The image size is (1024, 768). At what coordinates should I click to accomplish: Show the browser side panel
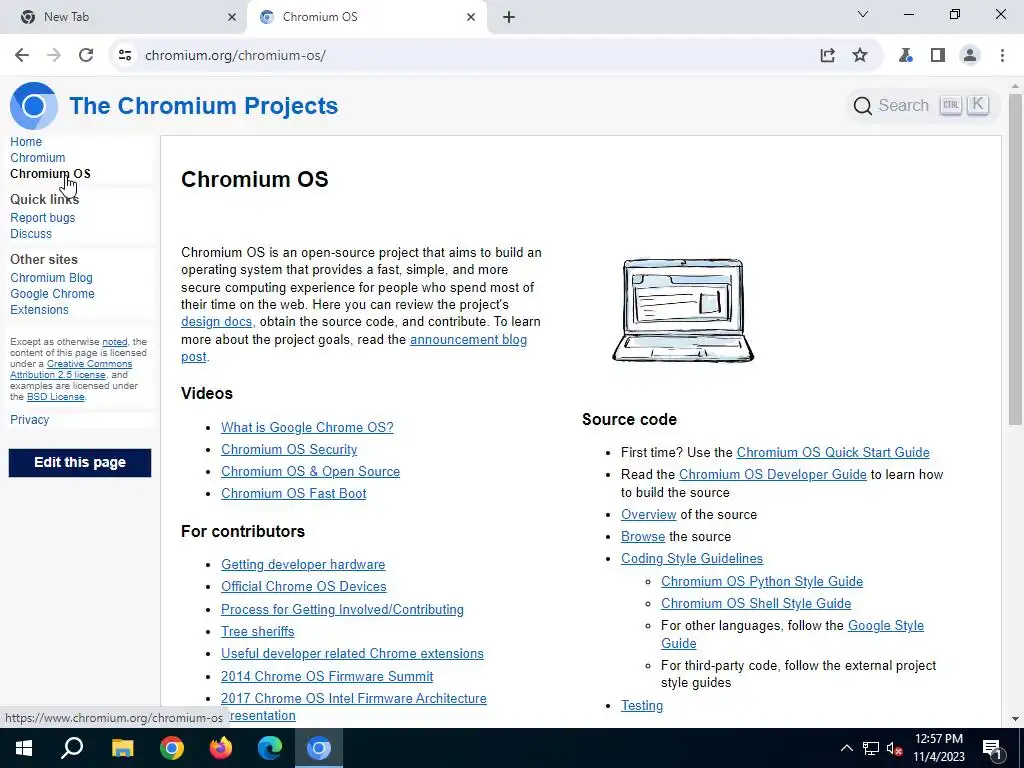938,56
